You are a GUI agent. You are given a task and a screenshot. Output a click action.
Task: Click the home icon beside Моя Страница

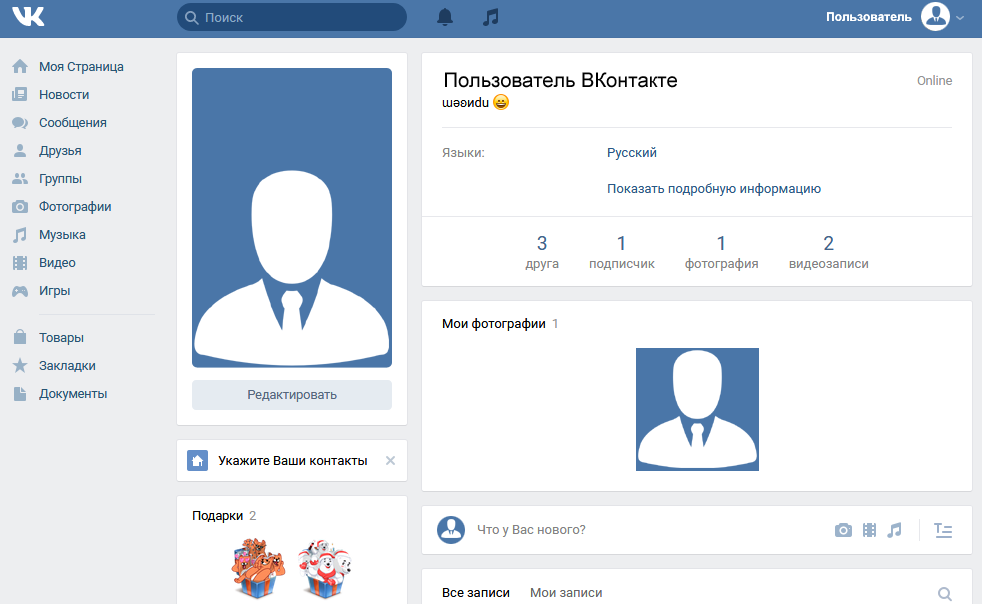[20, 66]
